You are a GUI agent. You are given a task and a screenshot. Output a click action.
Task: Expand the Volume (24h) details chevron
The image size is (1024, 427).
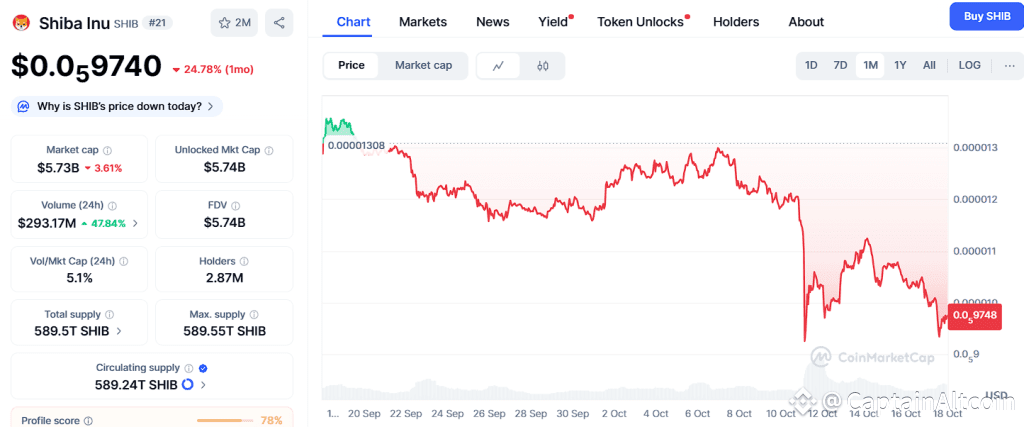click(x=136, y=223)
